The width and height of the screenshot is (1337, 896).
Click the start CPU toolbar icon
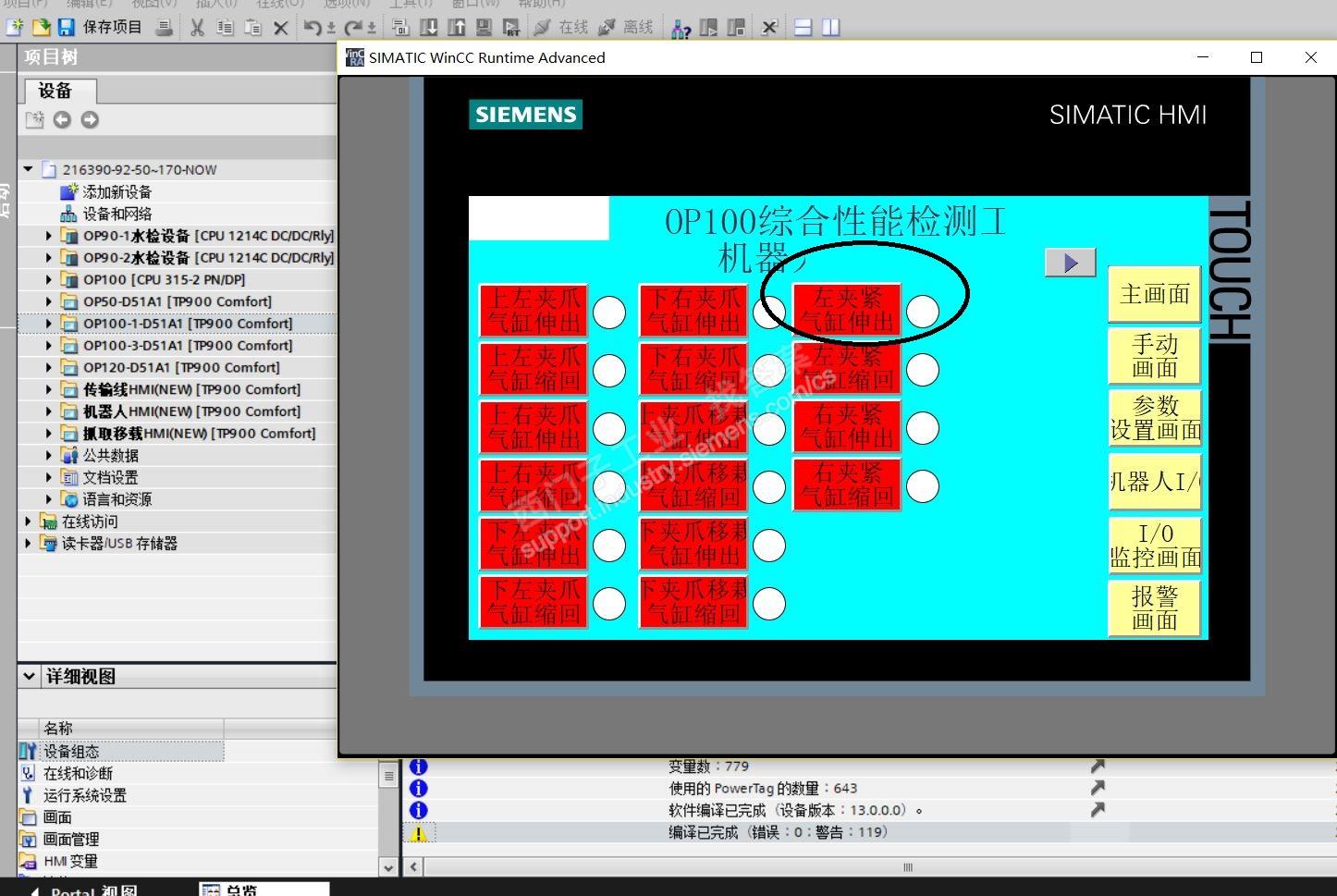[708, 28]
